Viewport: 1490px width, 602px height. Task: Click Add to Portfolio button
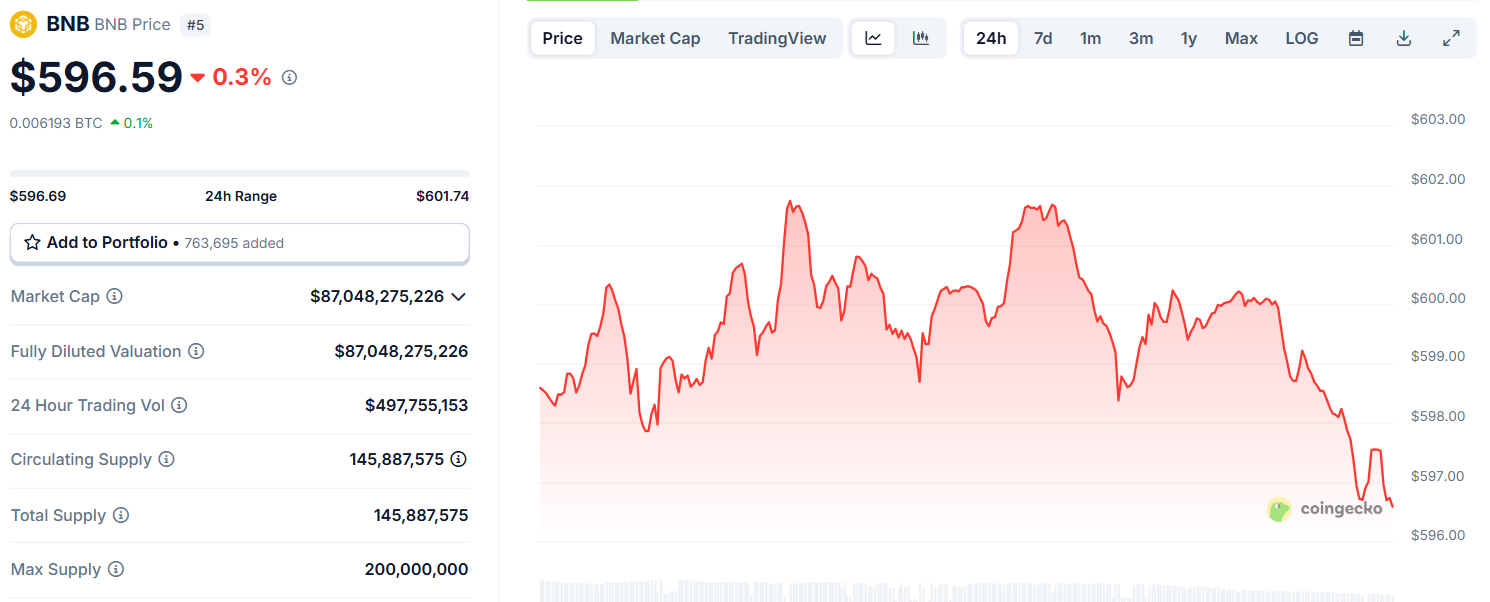tap(239, 243)
